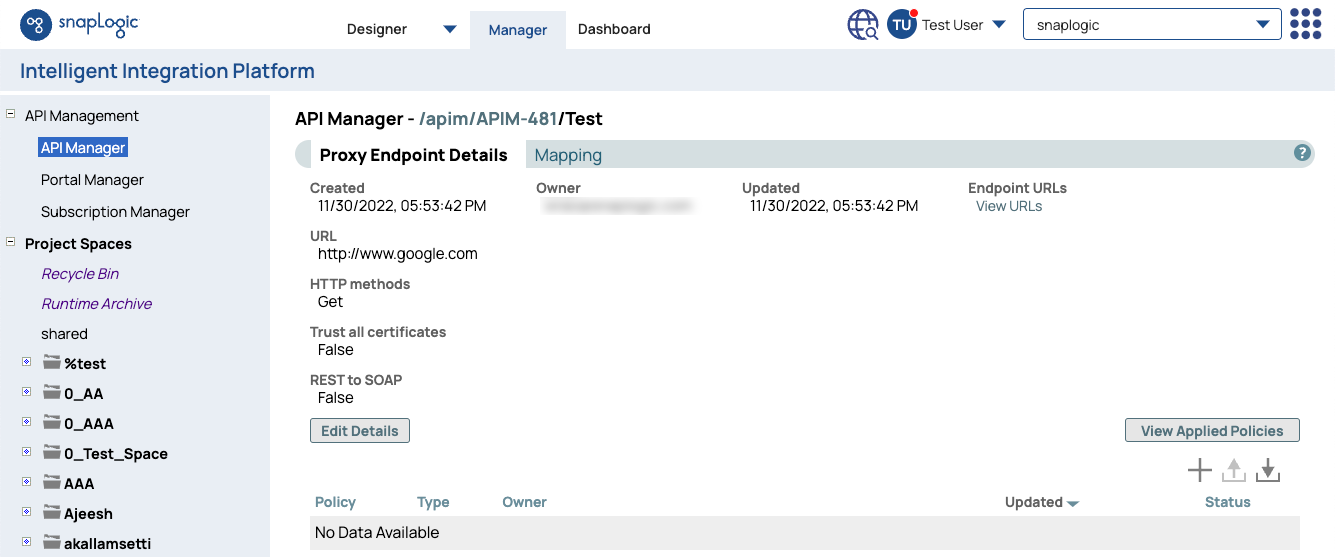Viewport: 1335px width, 557px height.
Task: Click the No Data Available row
Action: (805, 533)
